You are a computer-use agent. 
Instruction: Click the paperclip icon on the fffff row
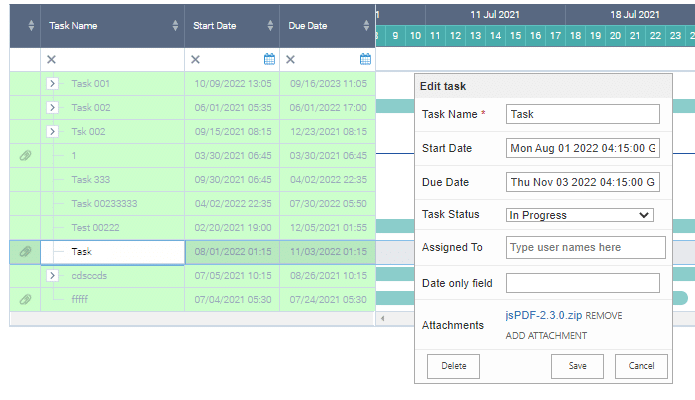25,300
